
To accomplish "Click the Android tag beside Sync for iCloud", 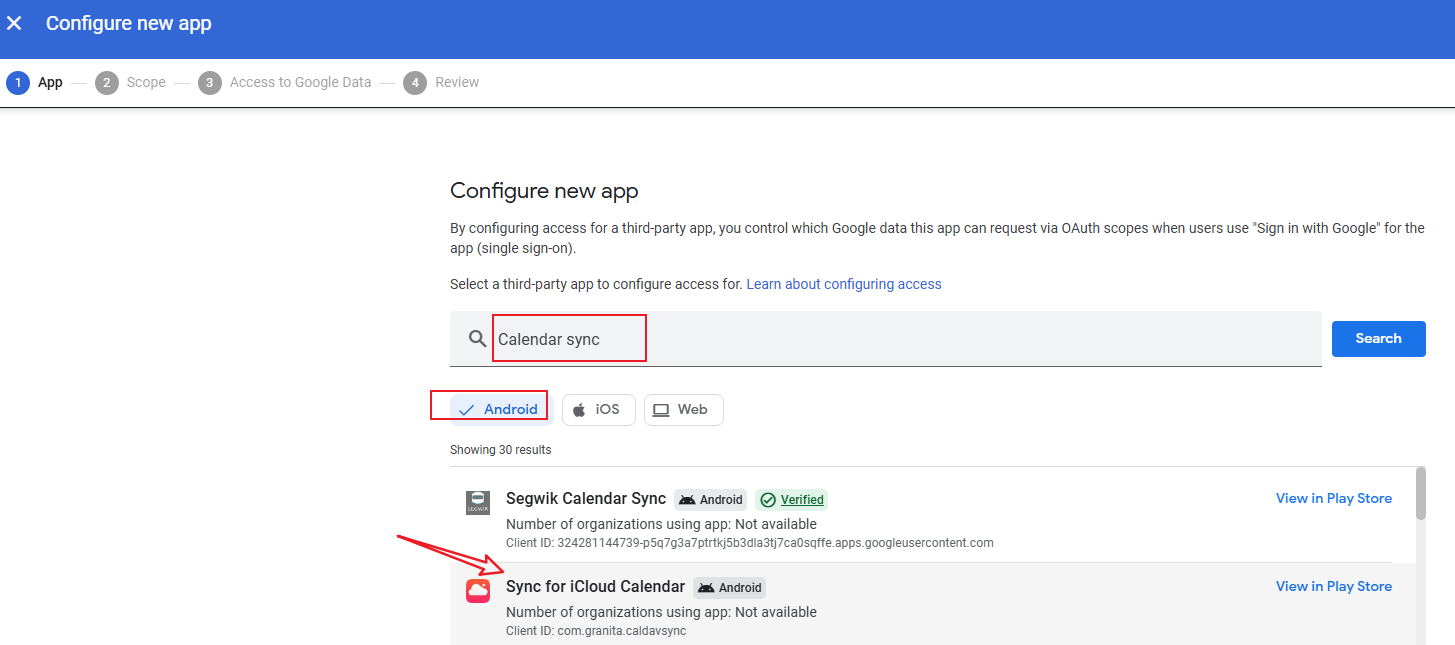I will (x=730, y=588).
